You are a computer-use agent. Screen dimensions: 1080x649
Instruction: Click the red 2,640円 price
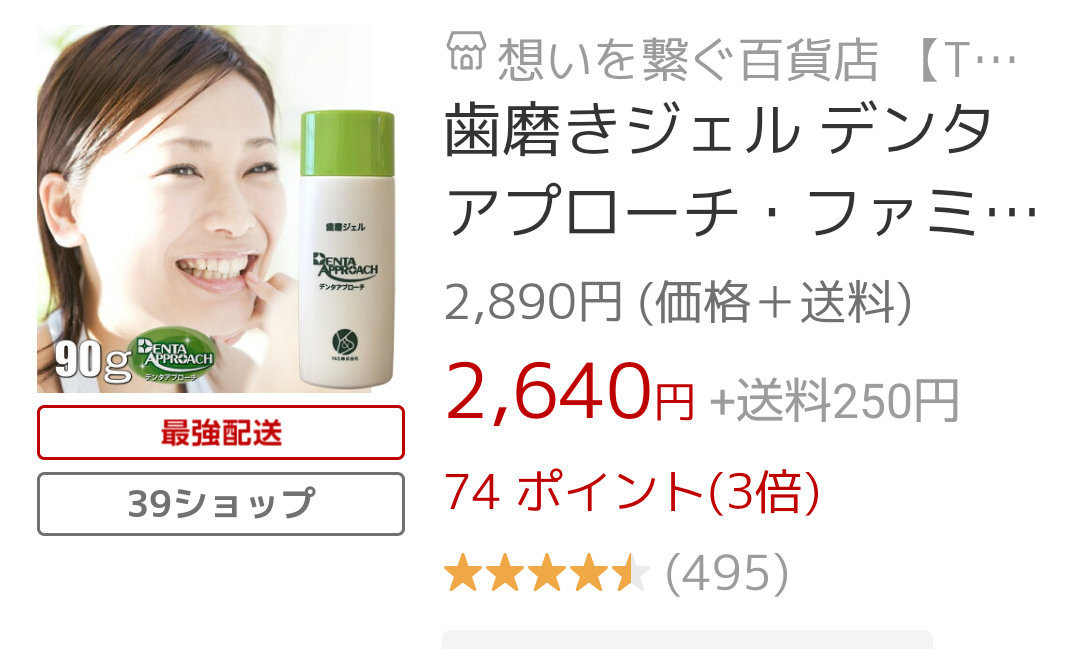pyautogui.click(x=569, y=392)
